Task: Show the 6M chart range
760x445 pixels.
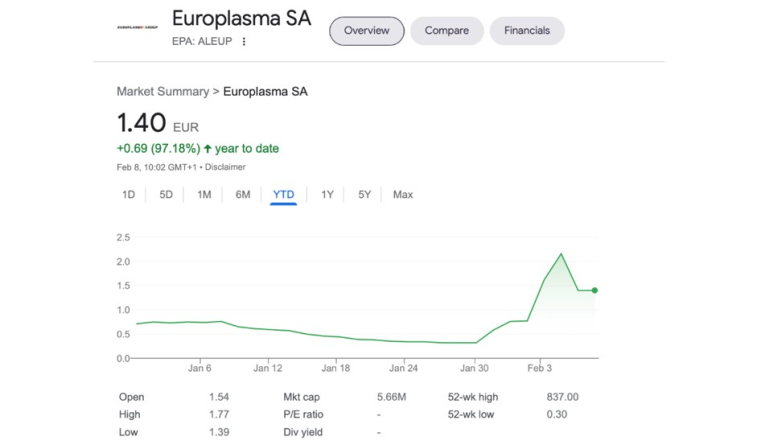Action: (x=243, y=195)
